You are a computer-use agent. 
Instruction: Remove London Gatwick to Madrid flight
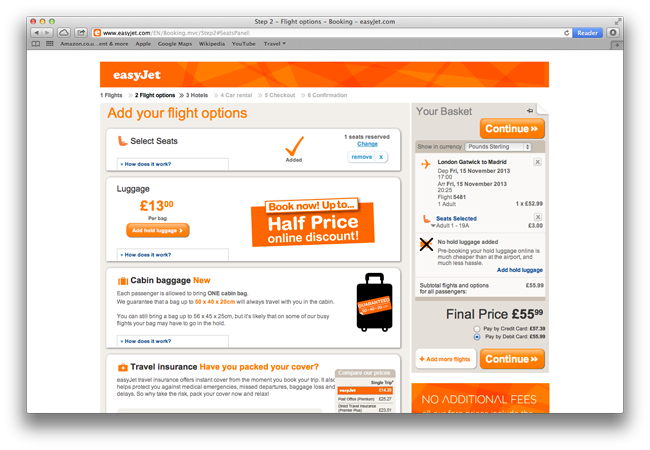[x=537, y=162]
